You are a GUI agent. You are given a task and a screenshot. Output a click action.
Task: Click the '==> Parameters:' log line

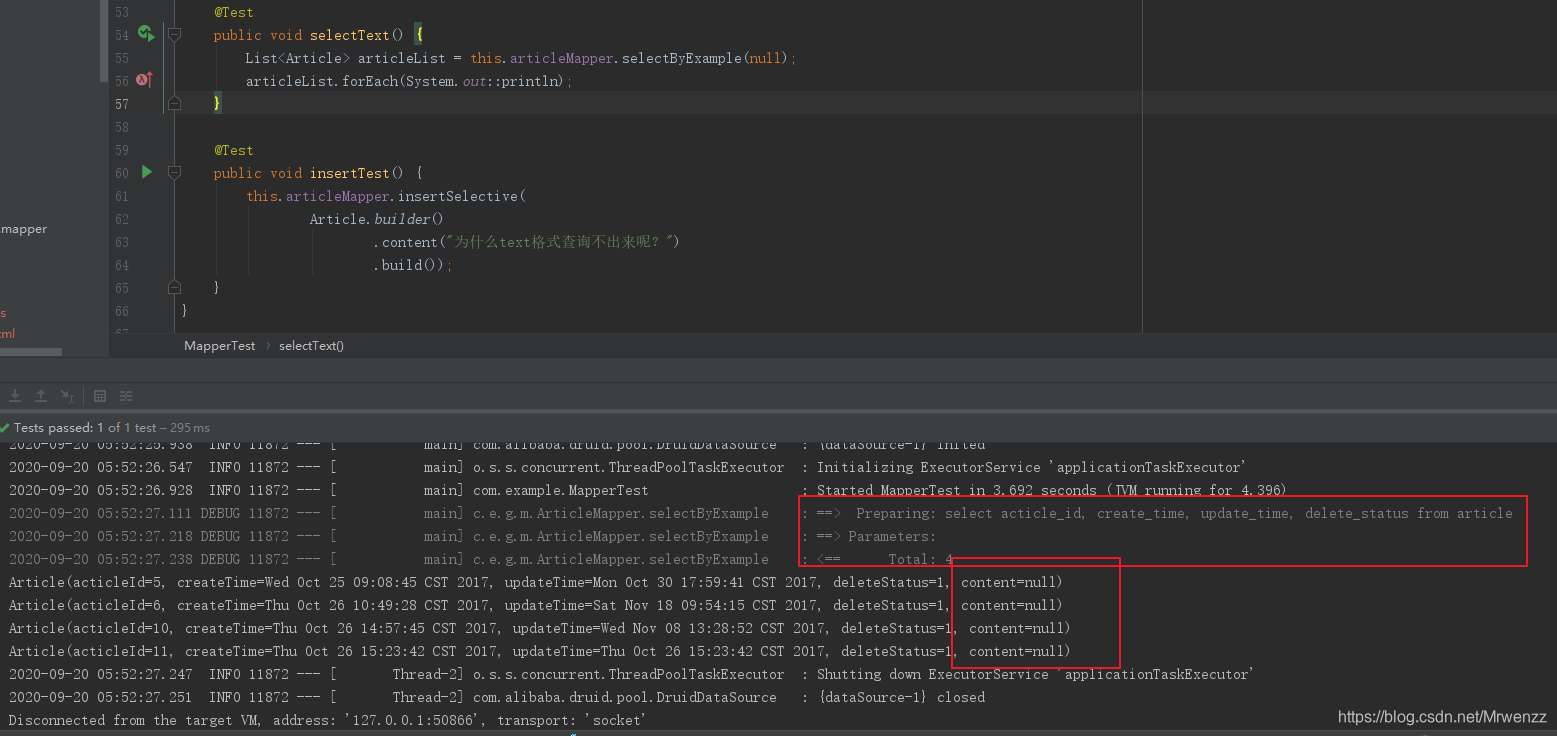[876, 536]
